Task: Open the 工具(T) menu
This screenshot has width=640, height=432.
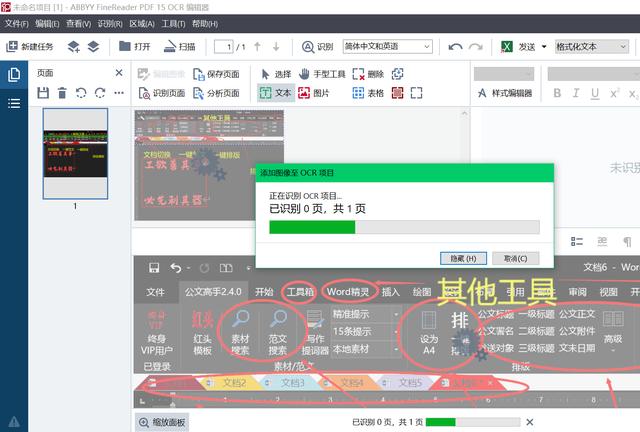Action: (173, 24)
